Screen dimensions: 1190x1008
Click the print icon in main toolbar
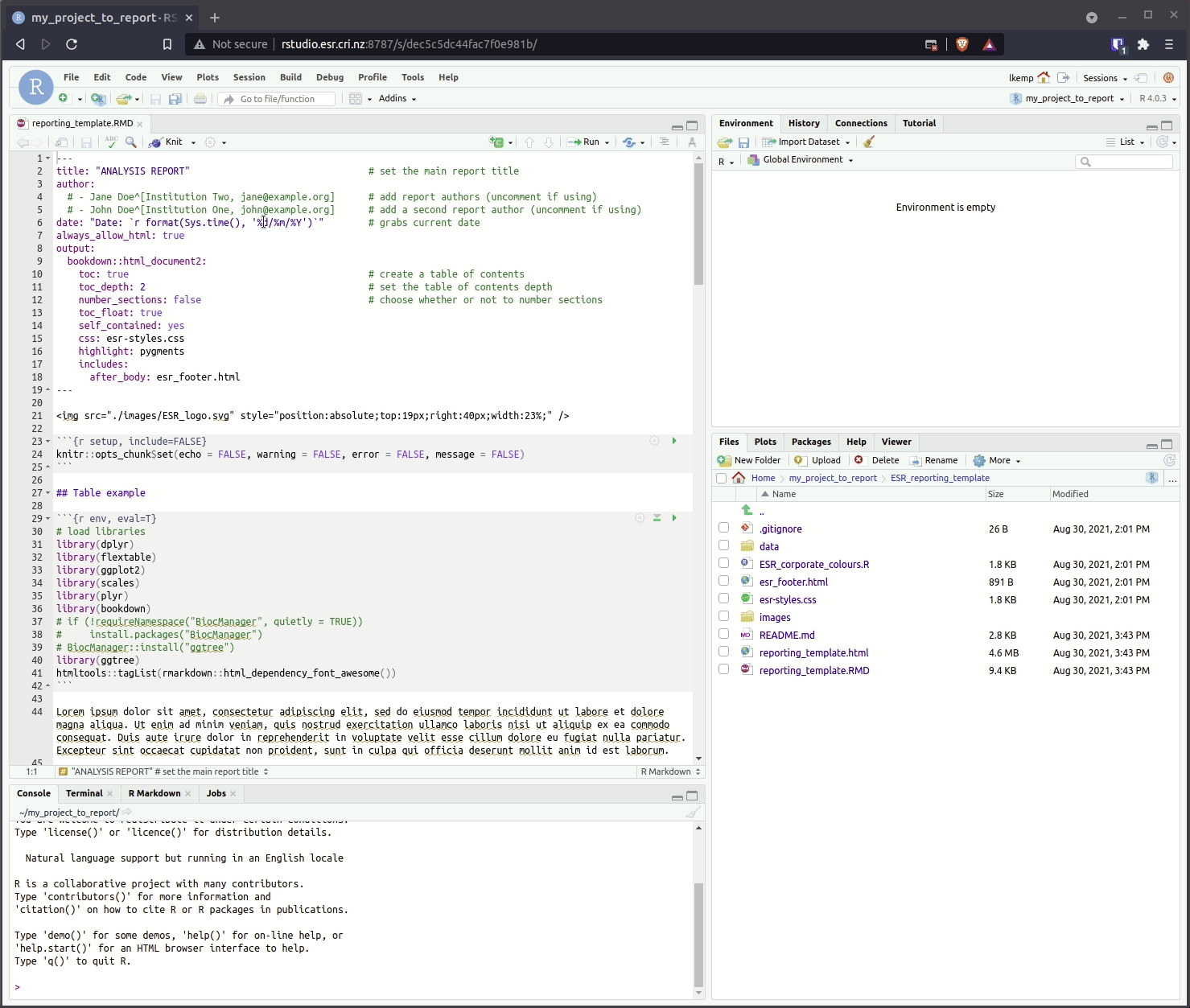pyautogui.click(x=200, y=99)
